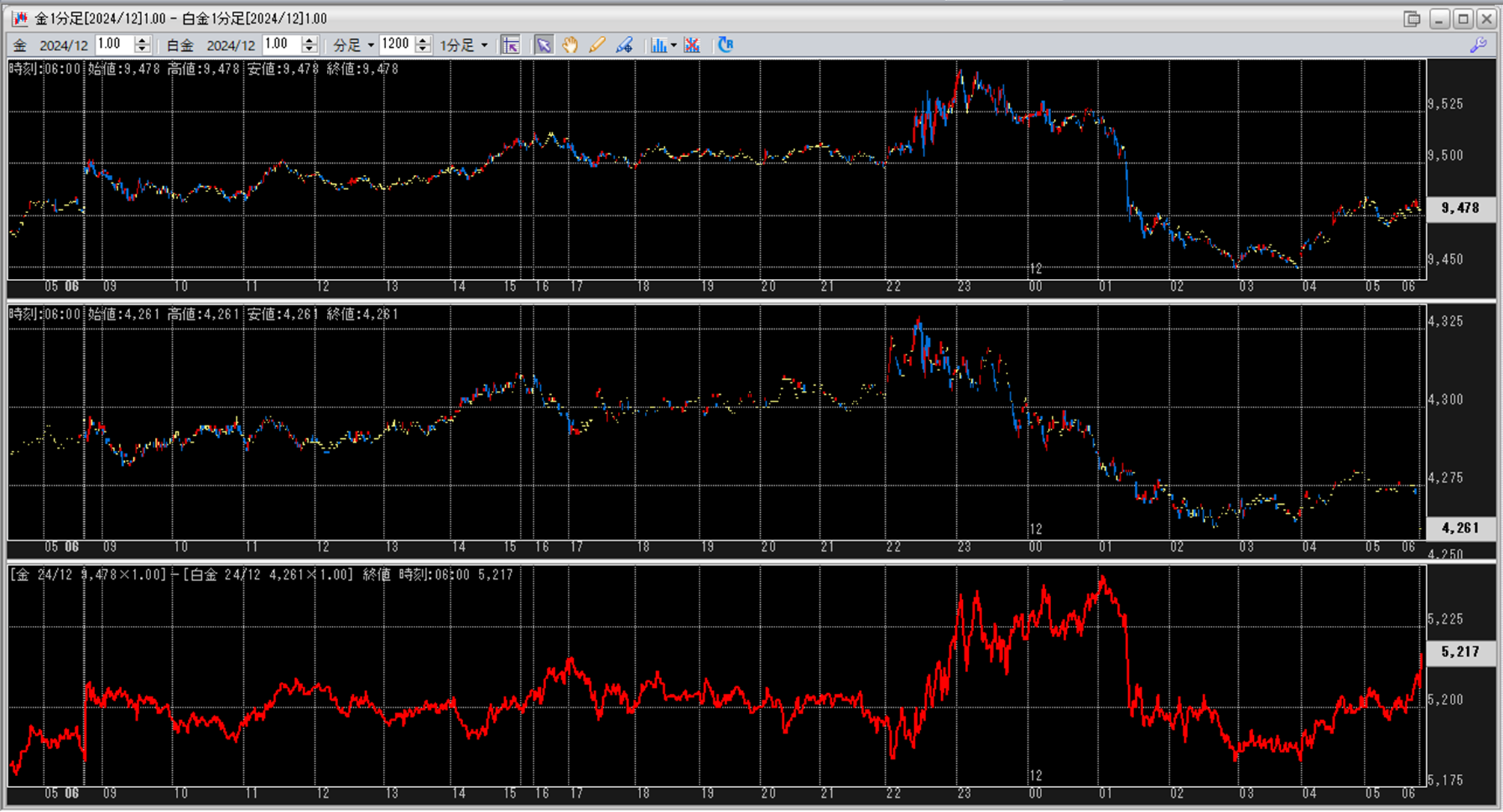
Task: Click the detach window icon in title bar
Action: (x=1412, y=19)
